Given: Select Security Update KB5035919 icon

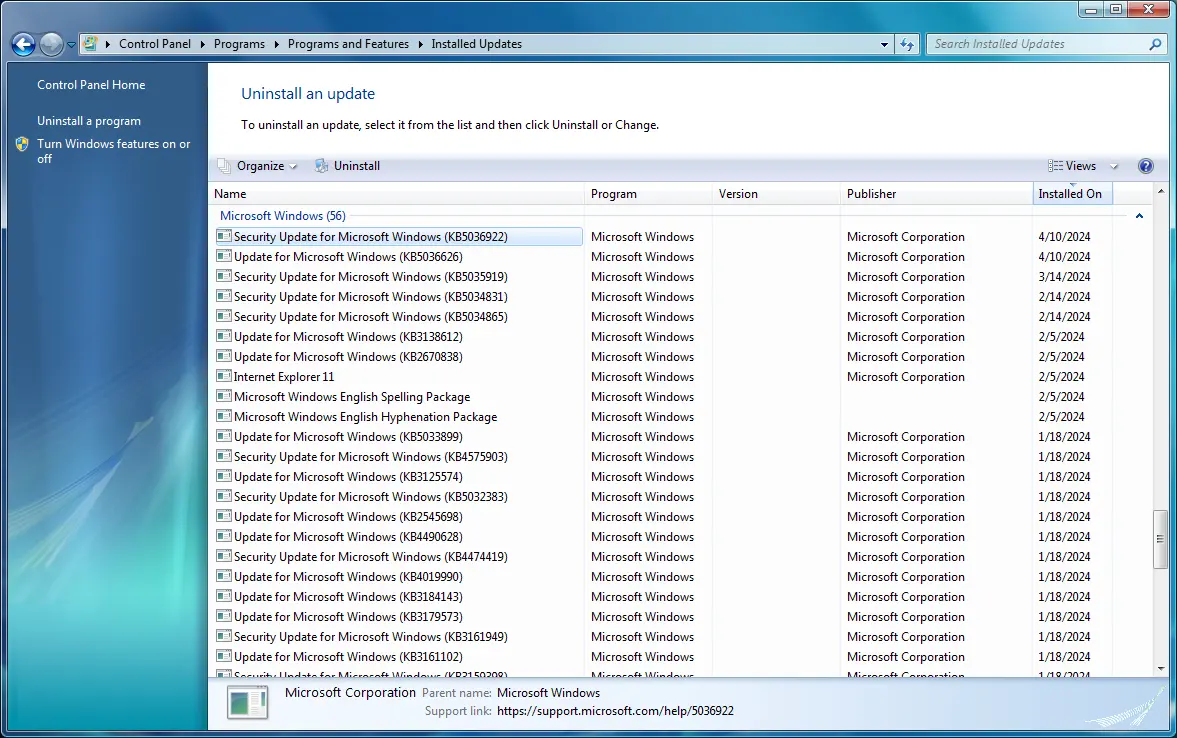Looking at the screenshot, I should point(224,276).
